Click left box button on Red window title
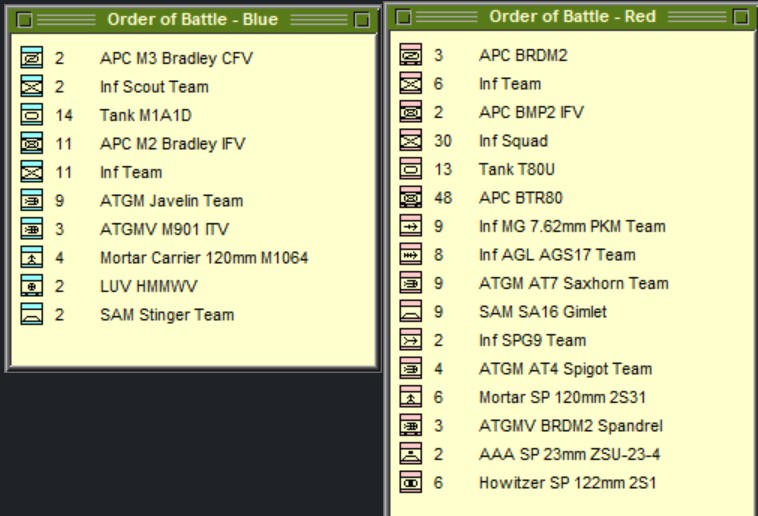 403,17
